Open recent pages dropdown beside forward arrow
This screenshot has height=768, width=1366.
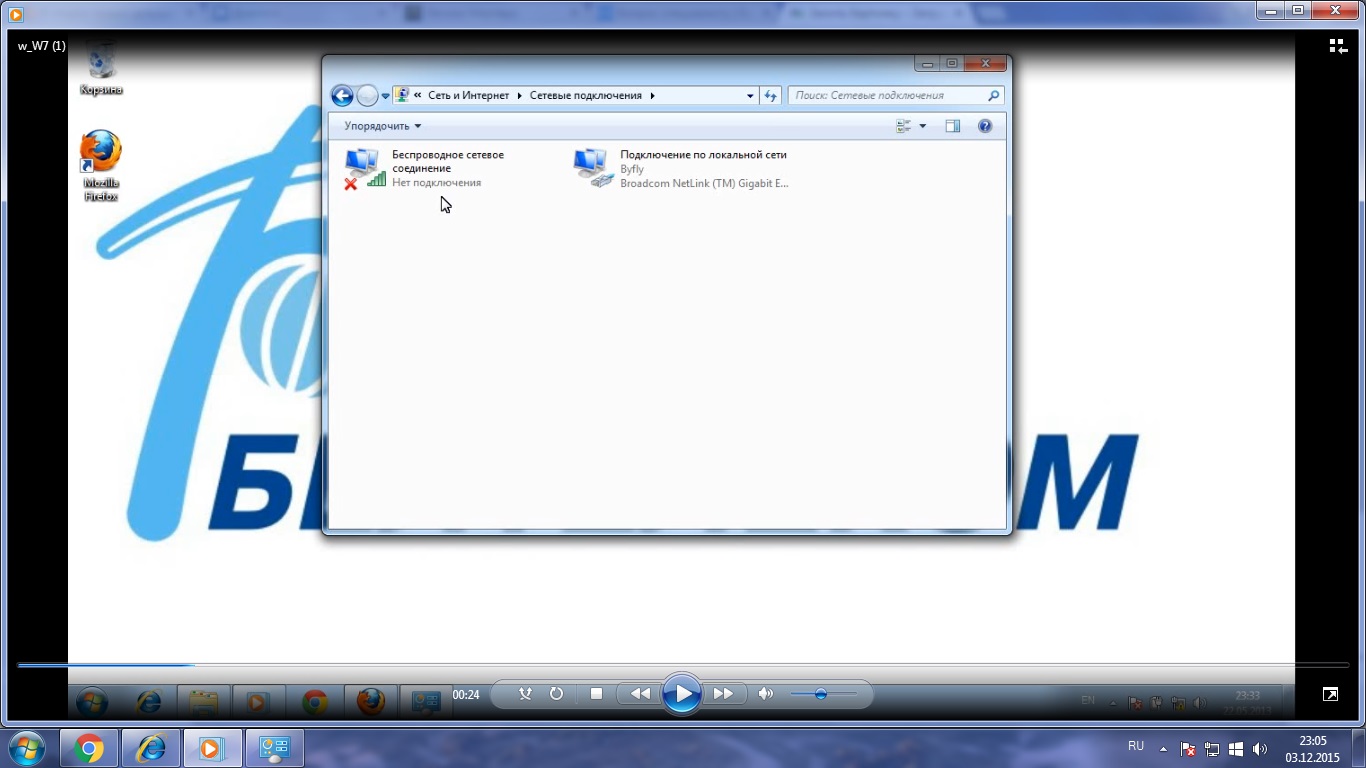coord(386,97)
